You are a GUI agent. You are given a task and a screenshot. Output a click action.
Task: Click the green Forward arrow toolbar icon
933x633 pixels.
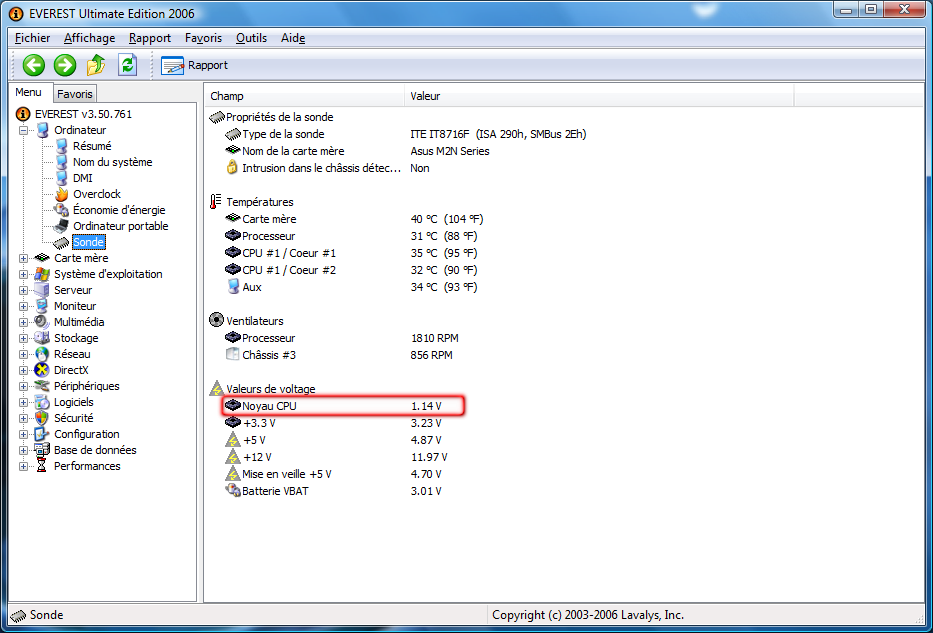click(65, 65)
